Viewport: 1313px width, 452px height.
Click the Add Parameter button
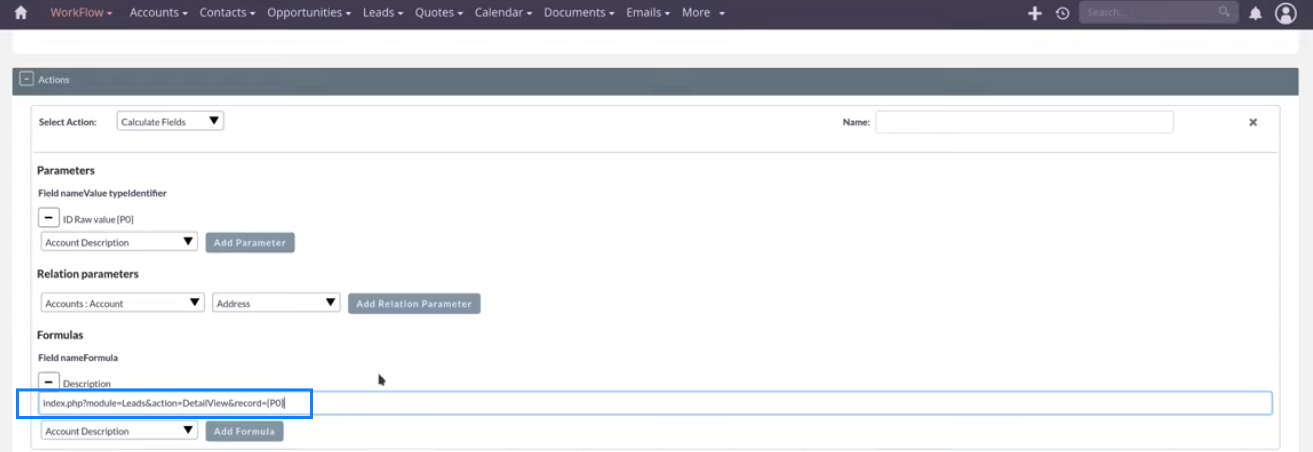point(250,242)
